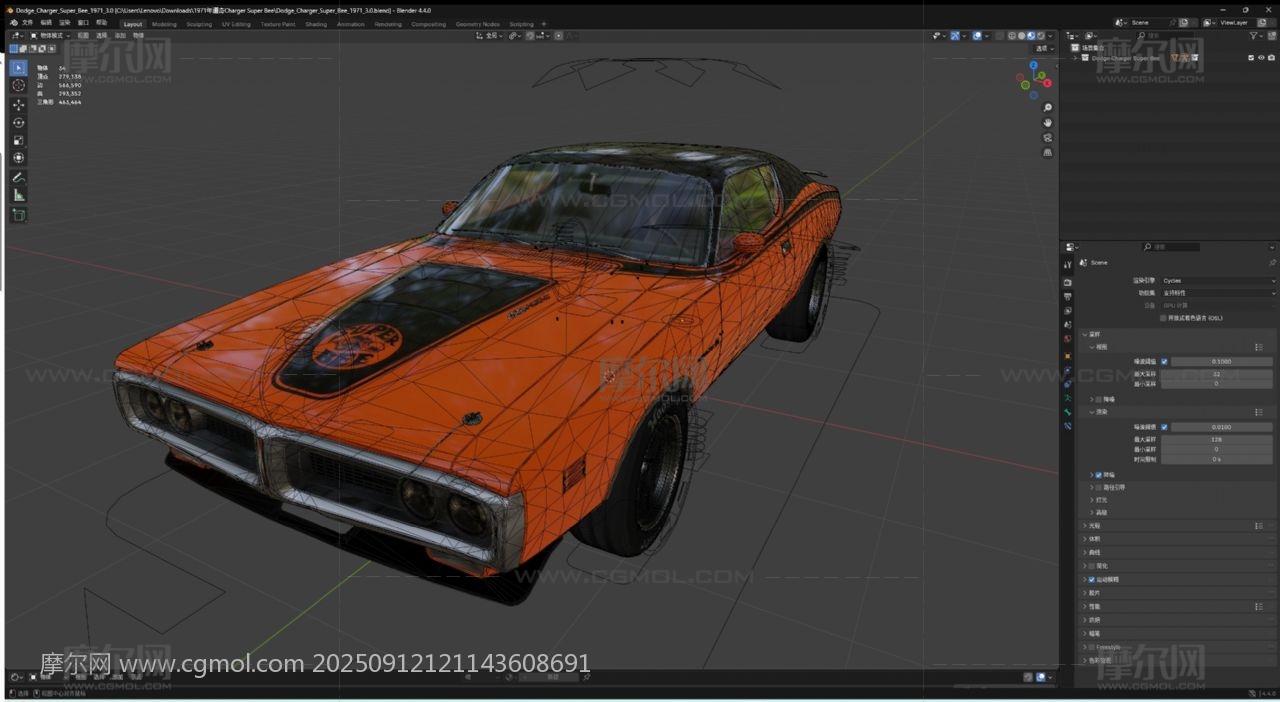Expand the Volumes panel
This screenshot has width=1280, height=702.
(x=1084, y=539)
